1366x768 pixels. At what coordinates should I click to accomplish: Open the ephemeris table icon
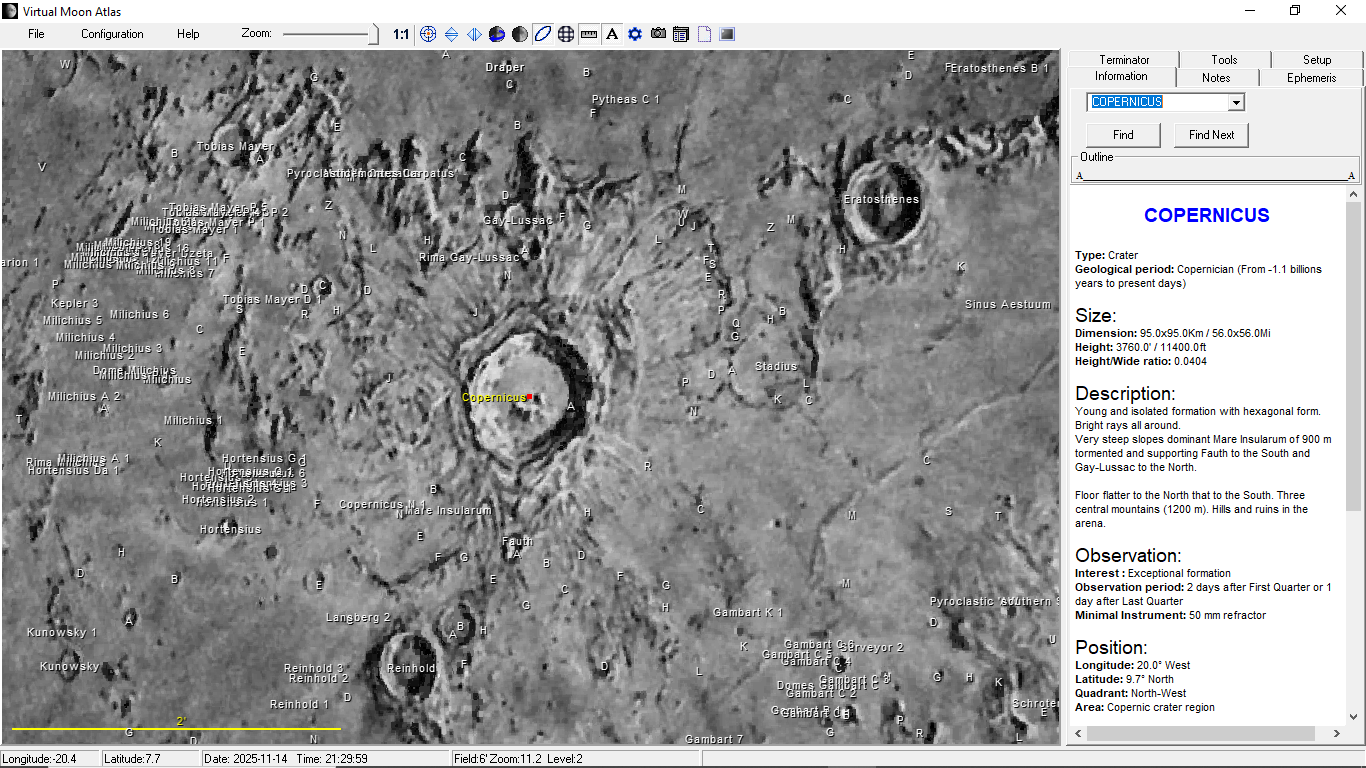point(680,33)
